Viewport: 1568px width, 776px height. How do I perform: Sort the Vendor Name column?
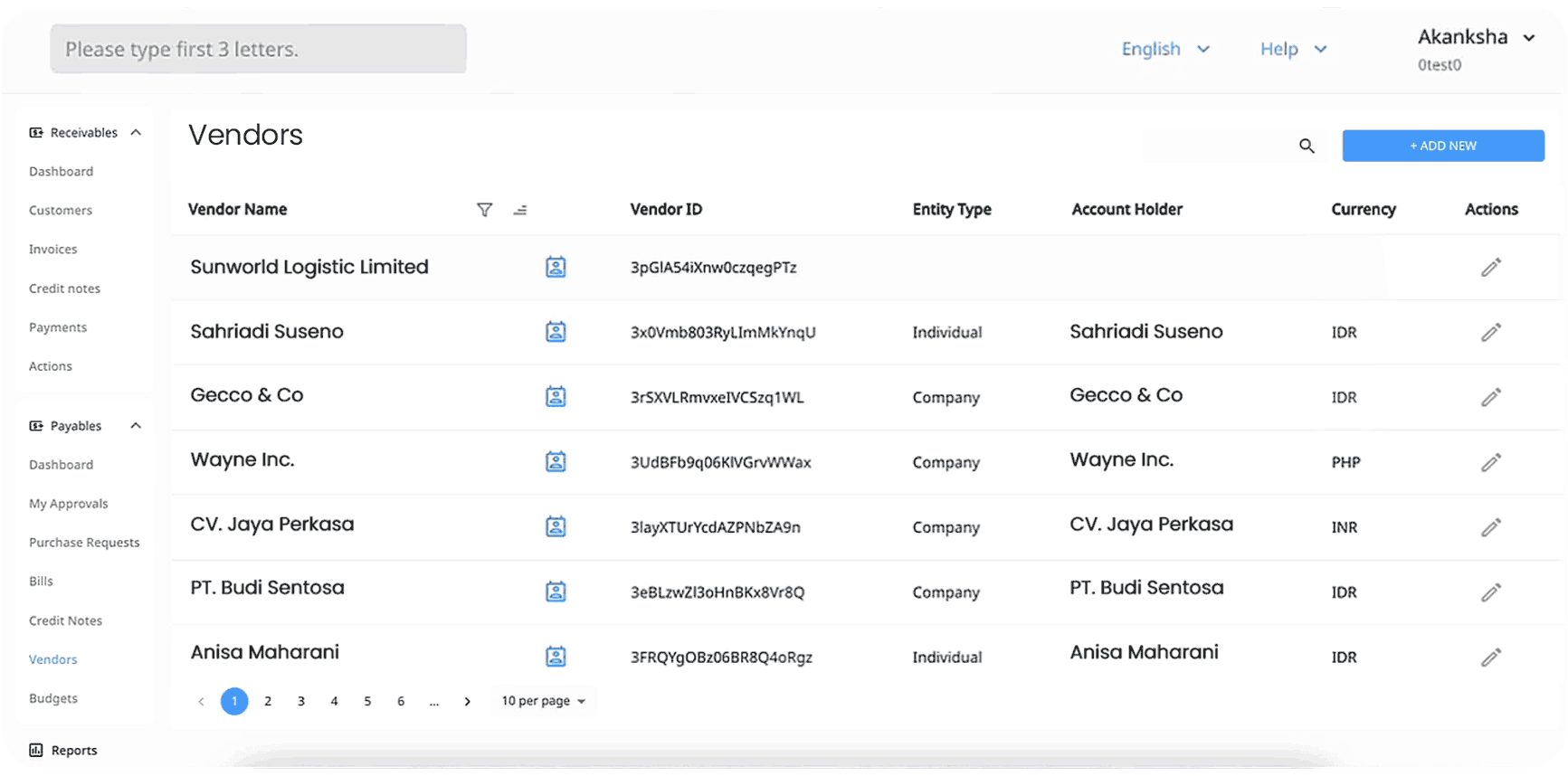pyautogui.click(x=520, y=210)
